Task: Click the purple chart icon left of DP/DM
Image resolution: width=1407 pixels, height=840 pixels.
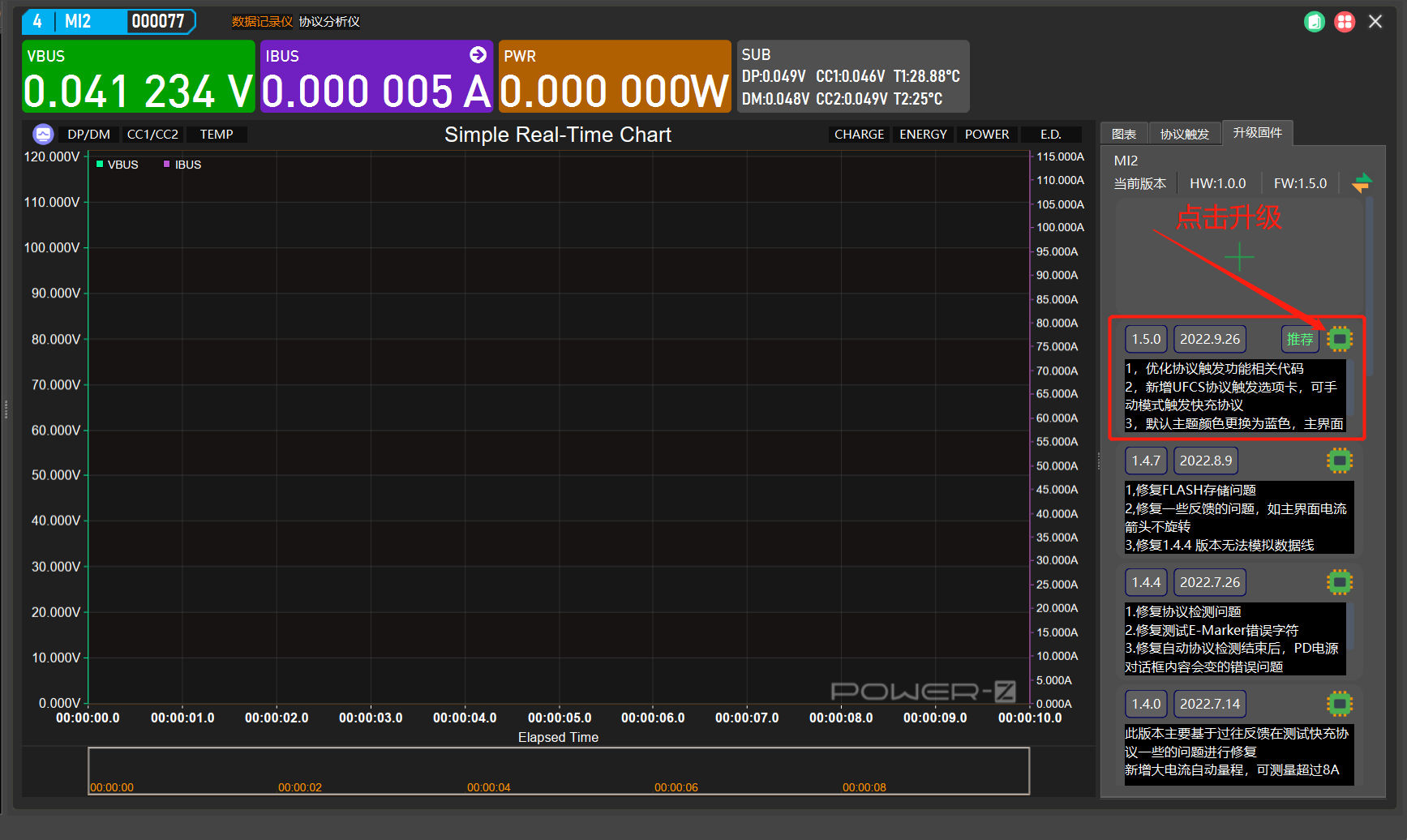Action: coord(43,134)
